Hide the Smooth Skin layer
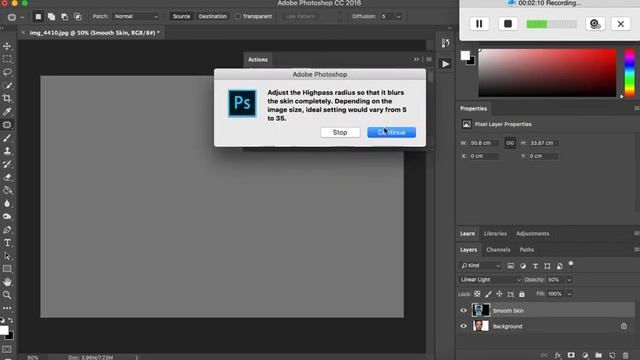This screenshot has height=360, width=640. coord(463,311)
